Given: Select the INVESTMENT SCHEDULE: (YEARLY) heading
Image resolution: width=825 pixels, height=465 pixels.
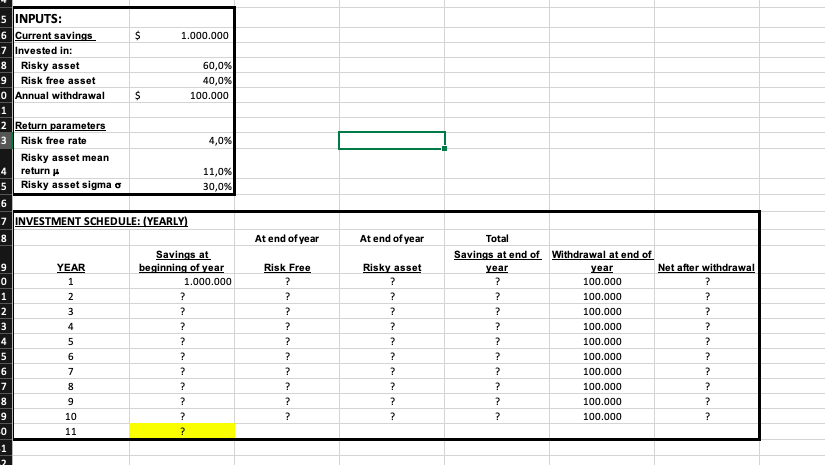Looking at the screenshot, I should [101, 221].
